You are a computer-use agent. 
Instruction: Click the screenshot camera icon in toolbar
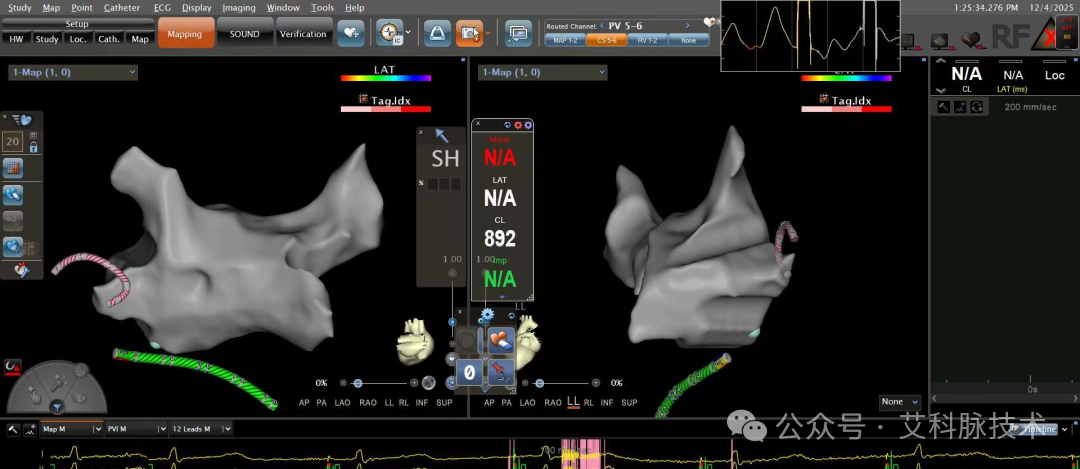tap(469, 33)
